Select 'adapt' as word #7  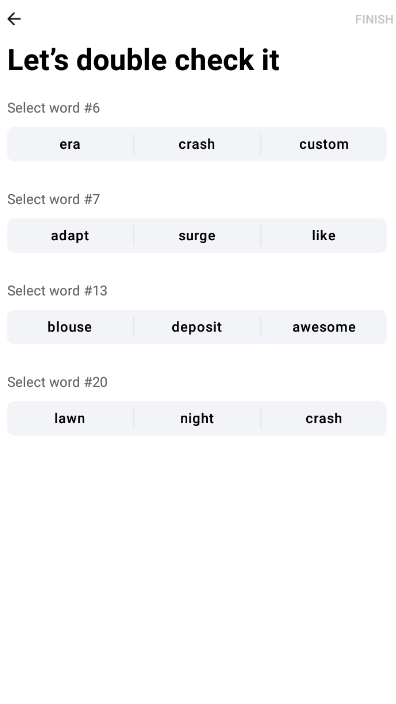click(70, 236)
